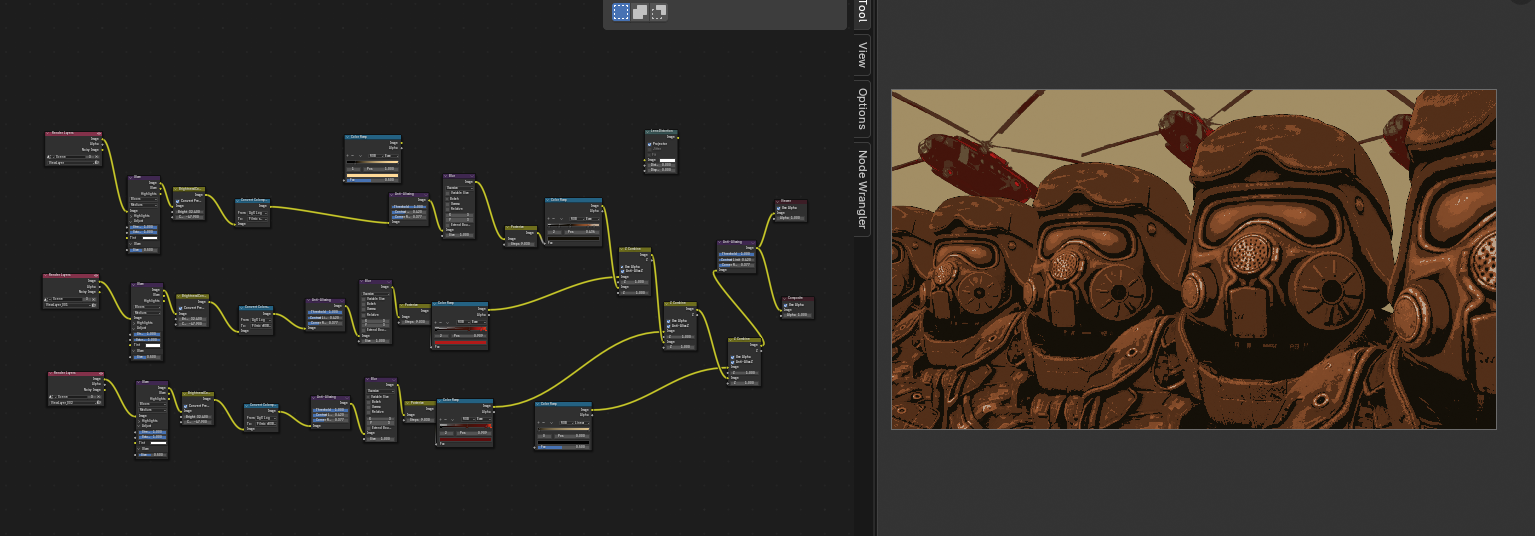Select the Lens Distortion node header

click(x=662, y=132)
